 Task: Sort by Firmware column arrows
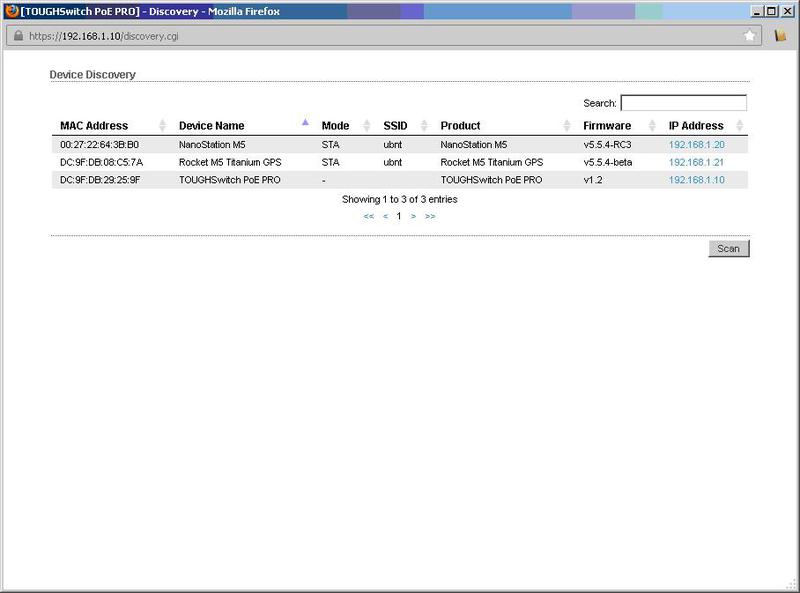coord(652,125)
